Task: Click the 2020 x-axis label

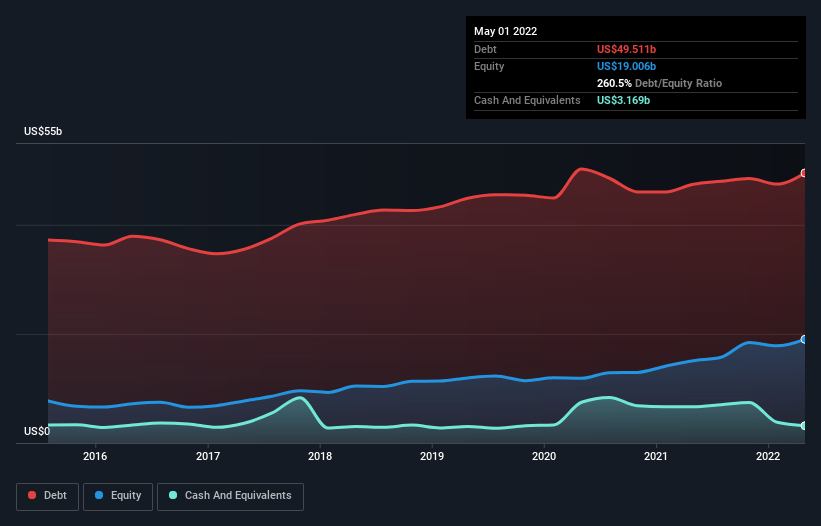Action: (x=544, y=456)
